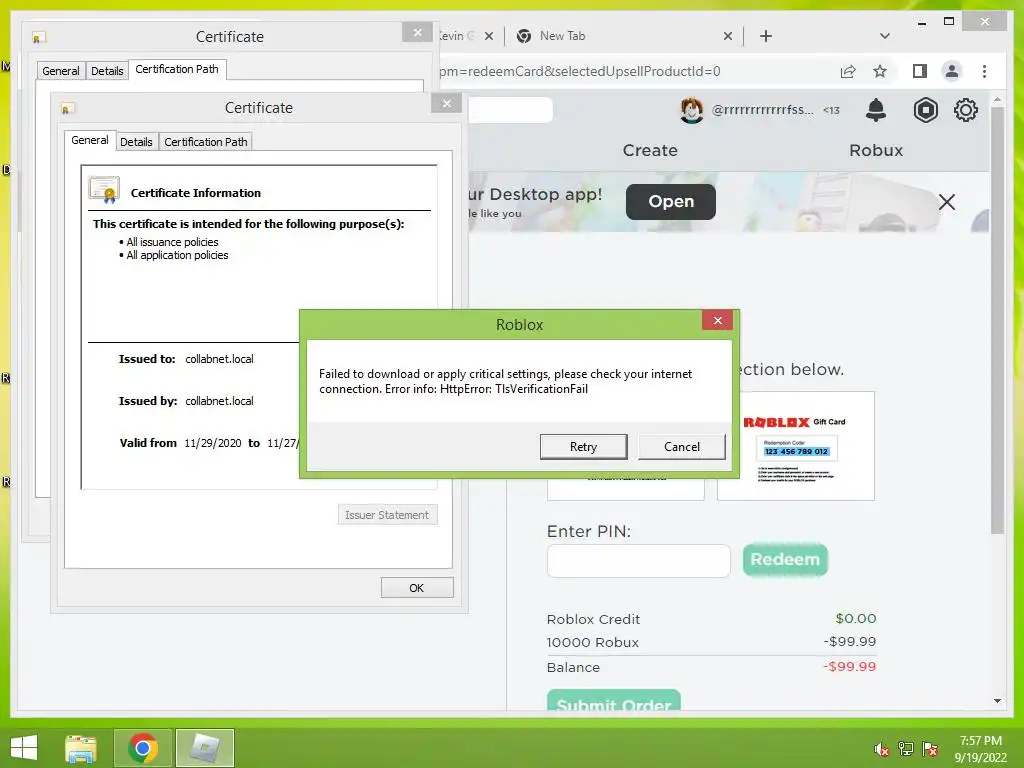
Task: Cancel the Roblox error dialog
Action: [682, 447]
